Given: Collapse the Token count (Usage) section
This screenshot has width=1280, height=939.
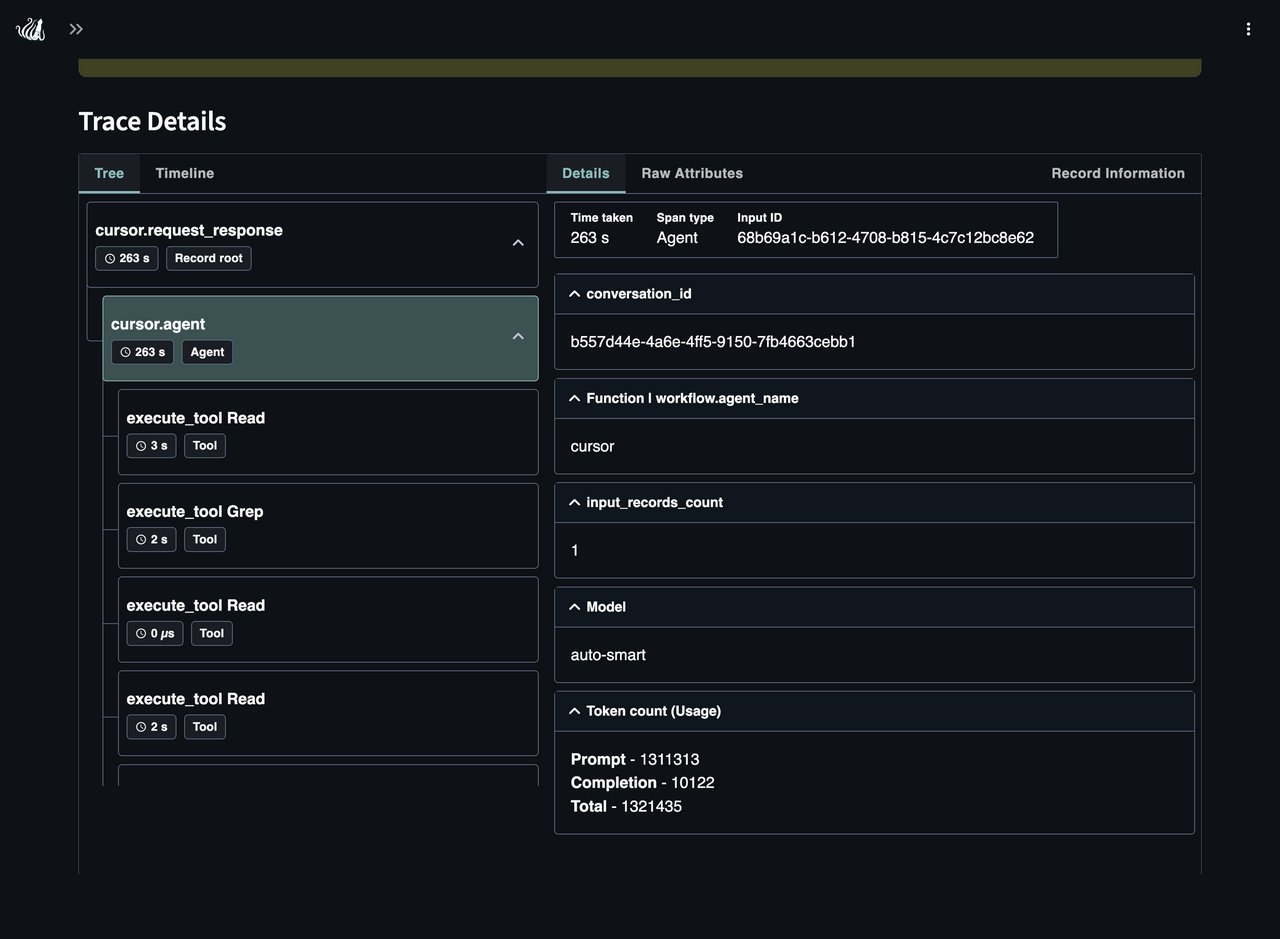Looking at the screenshot, I should point(574,711).
